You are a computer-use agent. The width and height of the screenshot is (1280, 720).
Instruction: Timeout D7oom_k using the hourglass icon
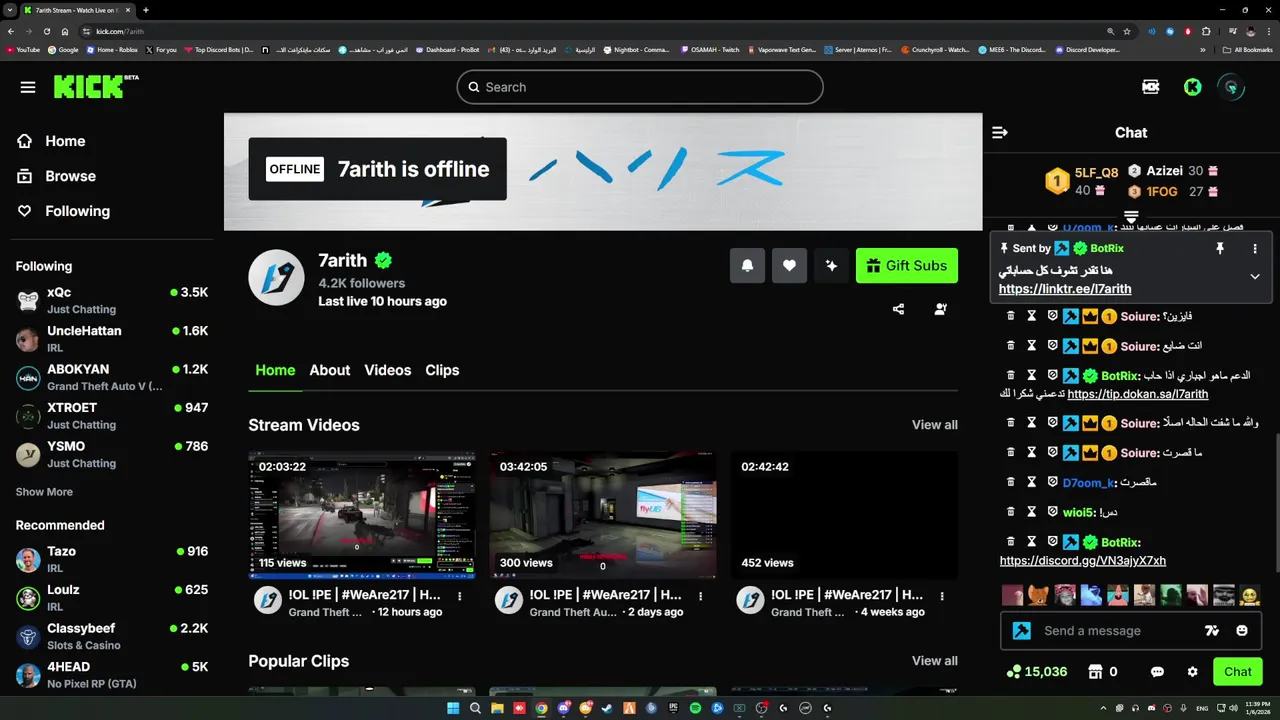click(x=1032, y=482)
